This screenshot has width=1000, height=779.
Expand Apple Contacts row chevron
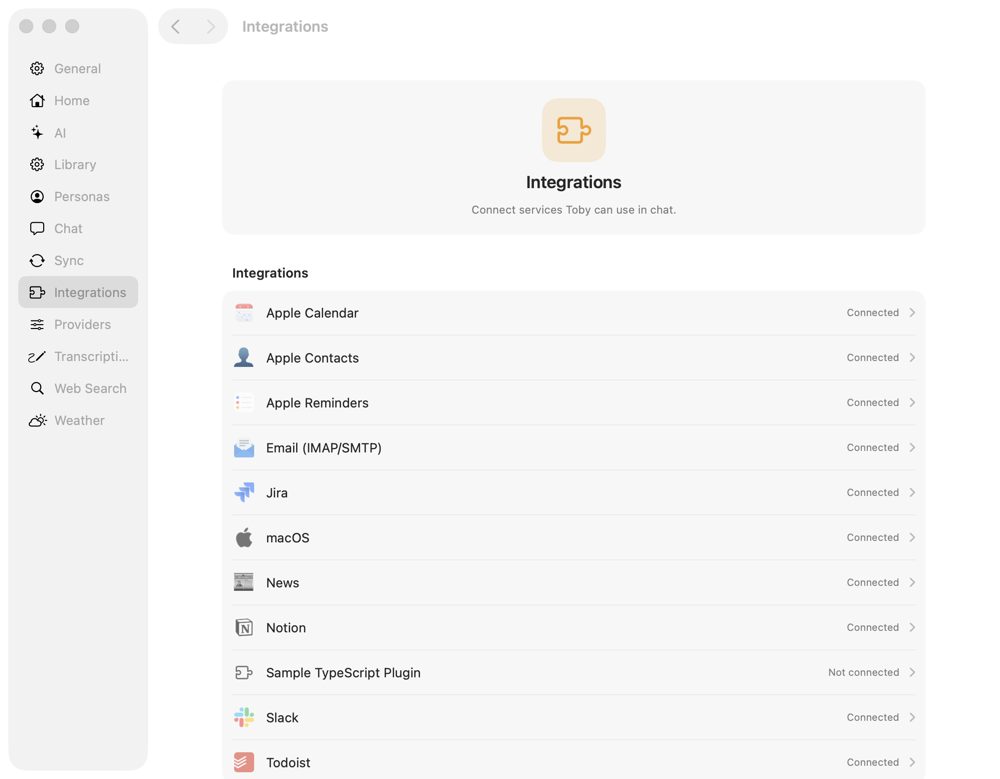tap(912, 357)
